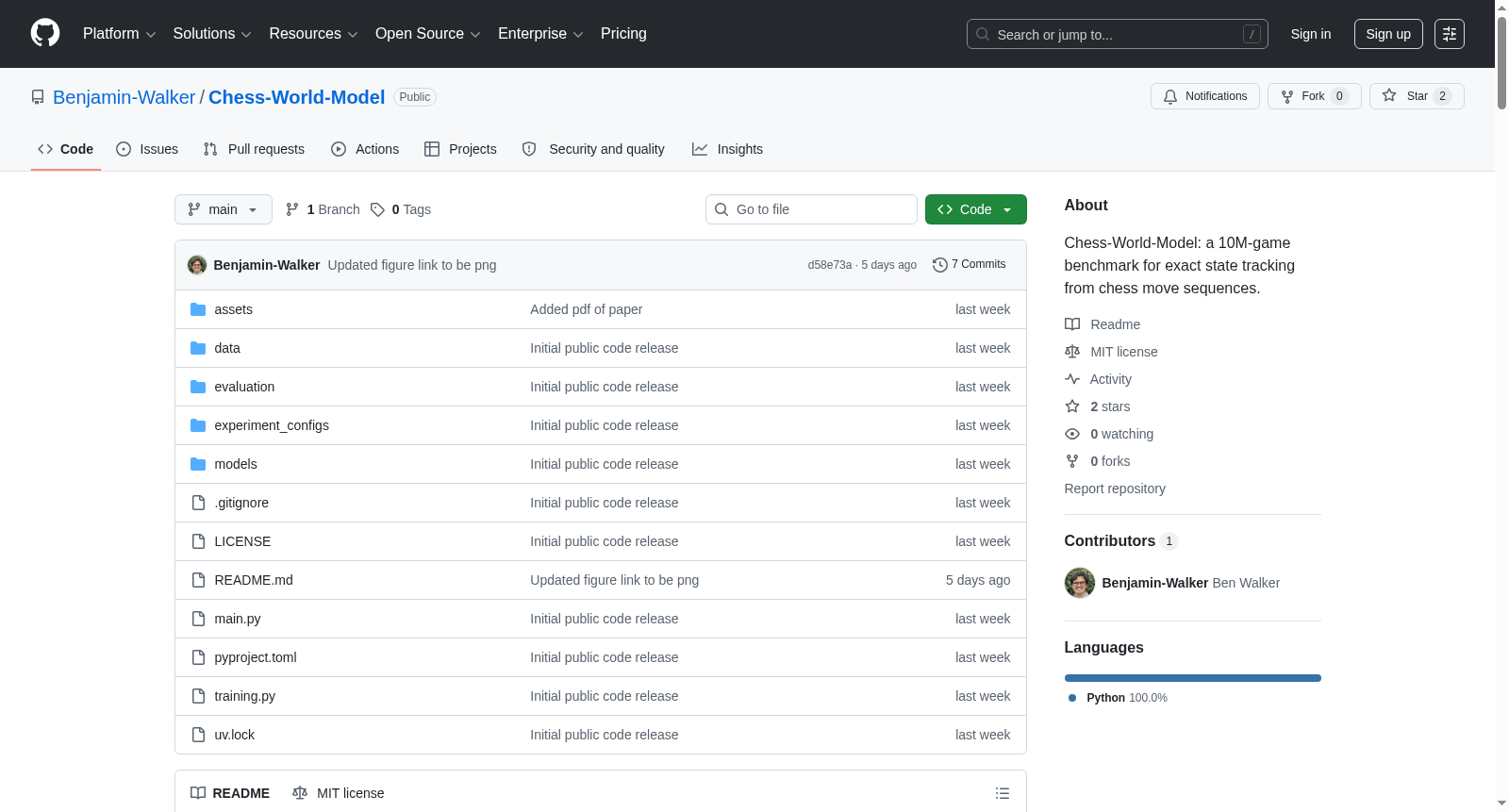Screen dimensions: 1509x812
Task: Click the data folder icon
Action: [x=198, y=348]
